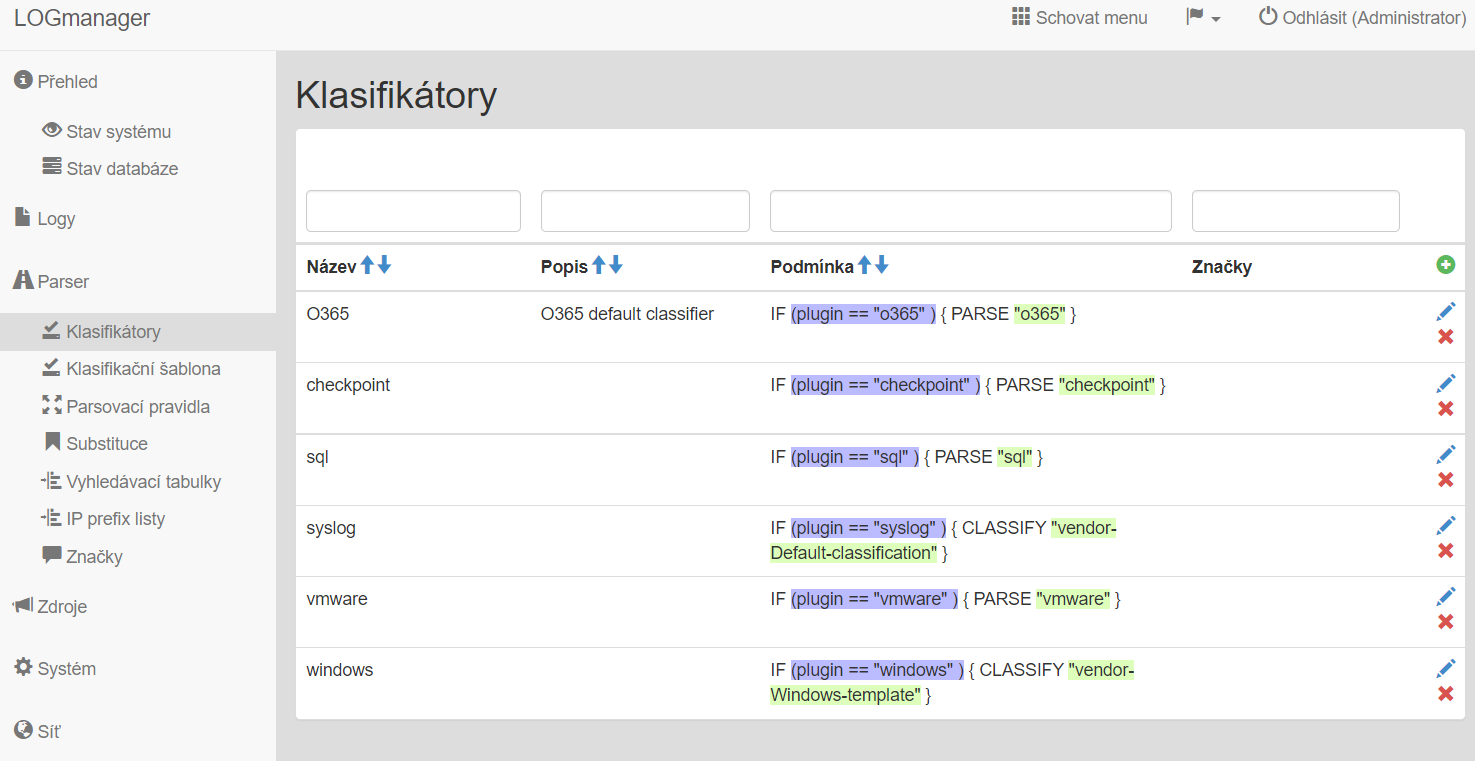The image size is (1475, 761).
Task: Hide menu via Schovat menu
Action: [x=1079, y=18]
